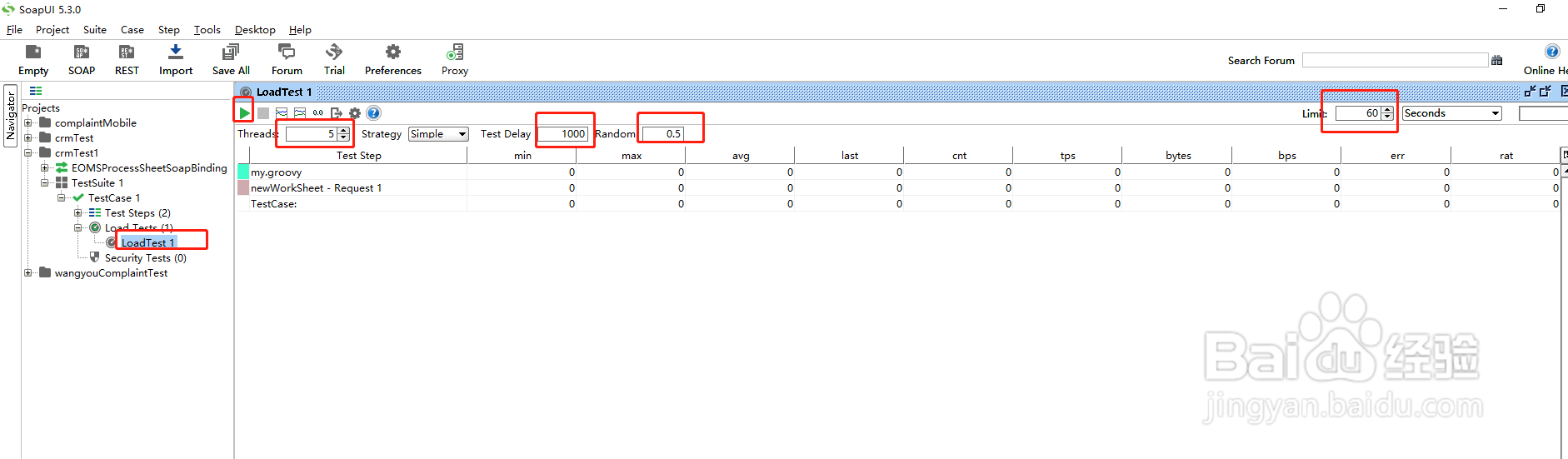1568x459 pixels.
Task: Open the Project menu
Action: coord(52,29)
